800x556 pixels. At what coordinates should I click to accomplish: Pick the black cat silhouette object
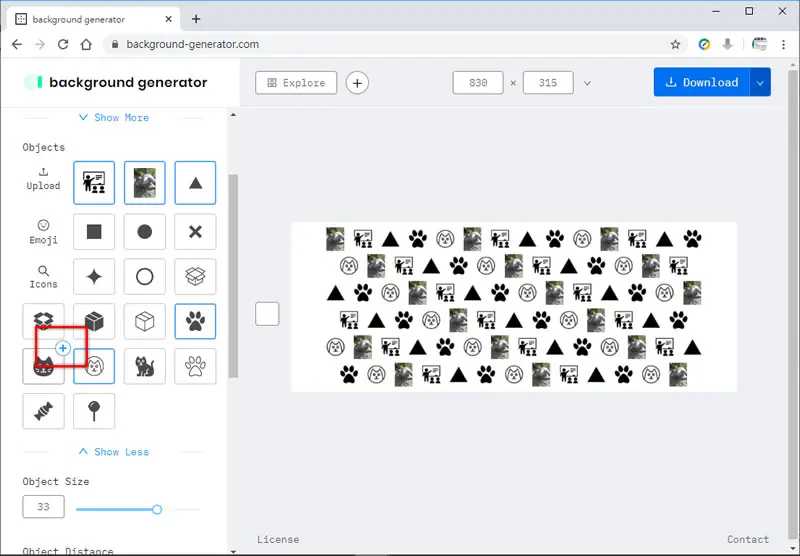click(145, 366)
